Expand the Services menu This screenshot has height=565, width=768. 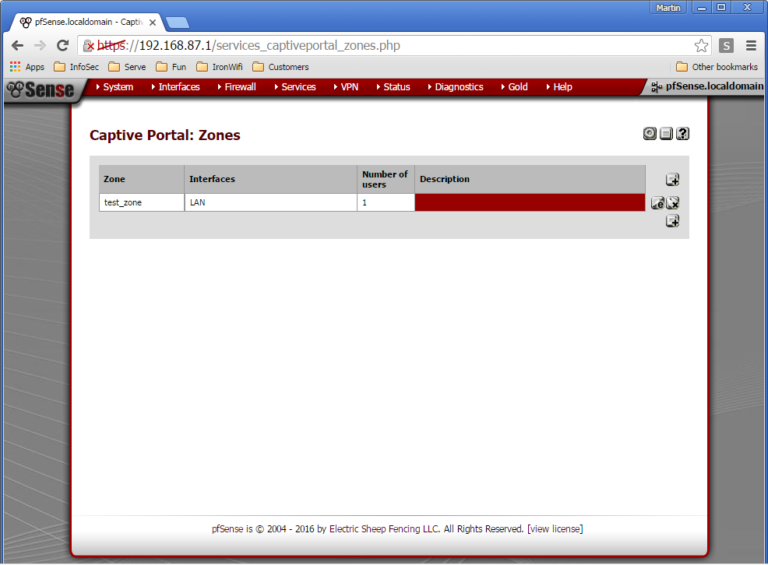tap(298, 87)
